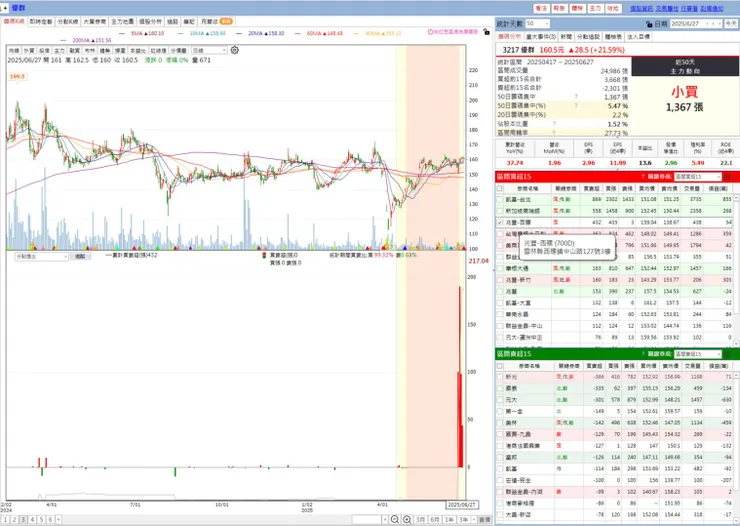The width and height of the screenshot is (740, 526).
Task: Click 小買 1,367 張 main-force summary
Action: click(684, 99)
